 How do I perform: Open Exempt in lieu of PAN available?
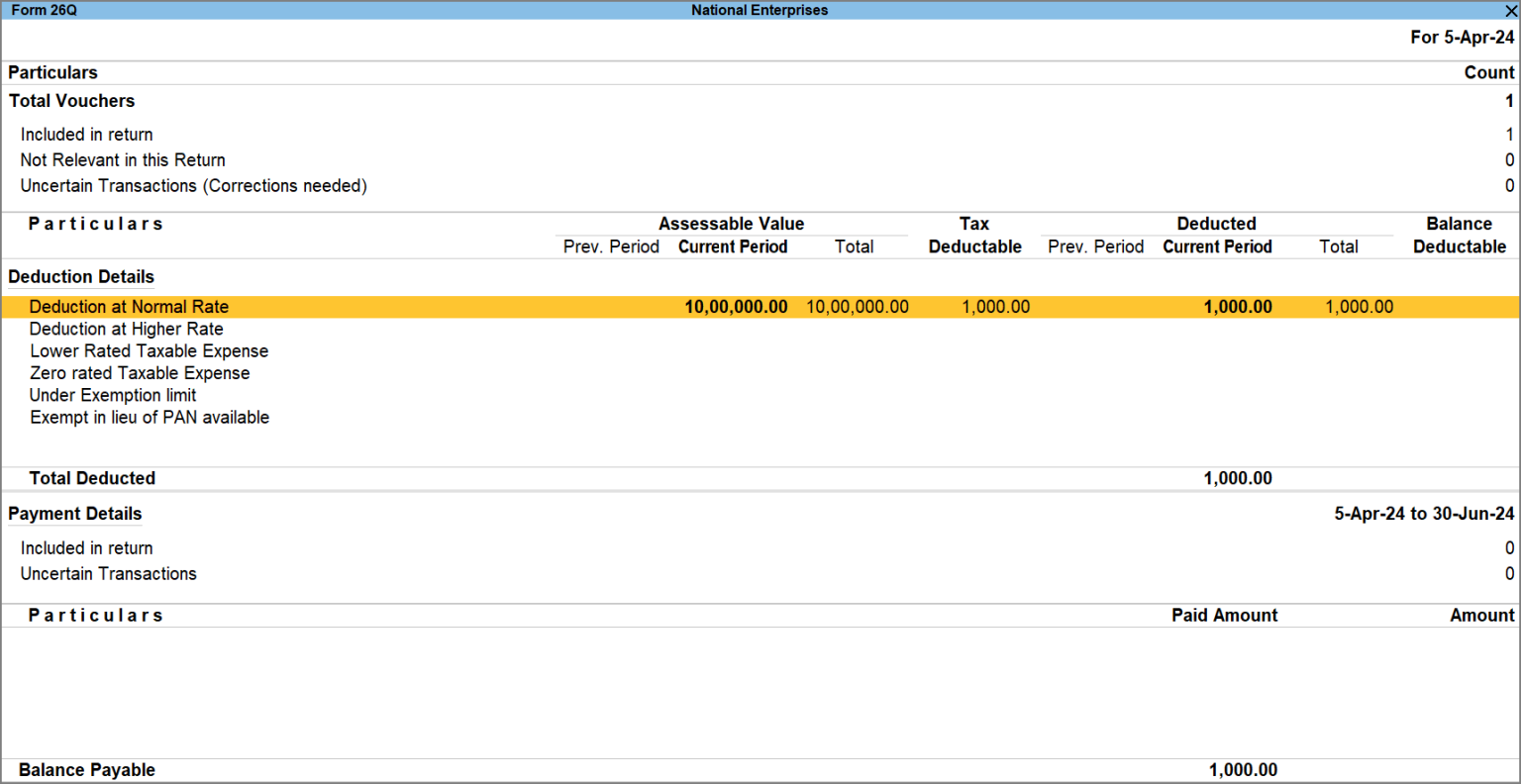150,417
